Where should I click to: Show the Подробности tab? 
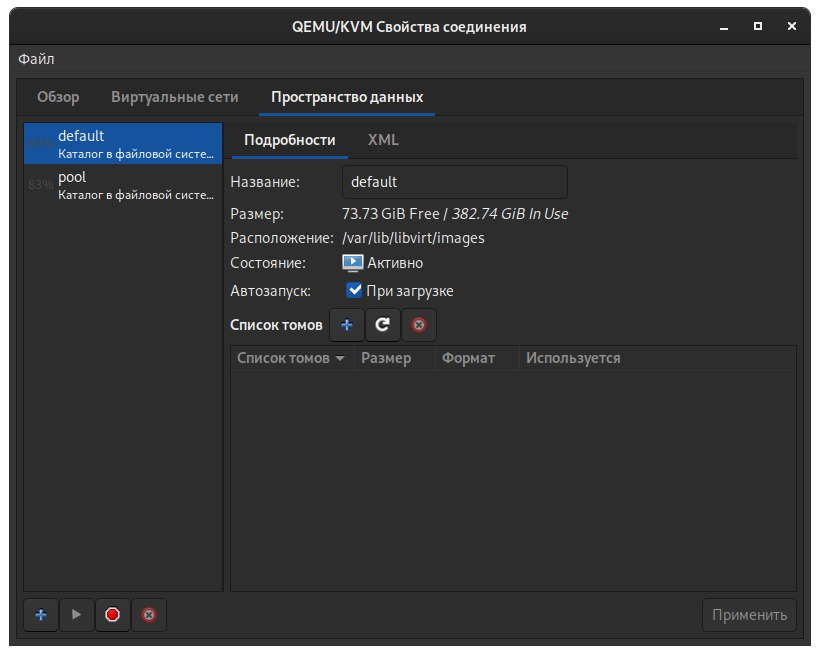pos(290,140)
